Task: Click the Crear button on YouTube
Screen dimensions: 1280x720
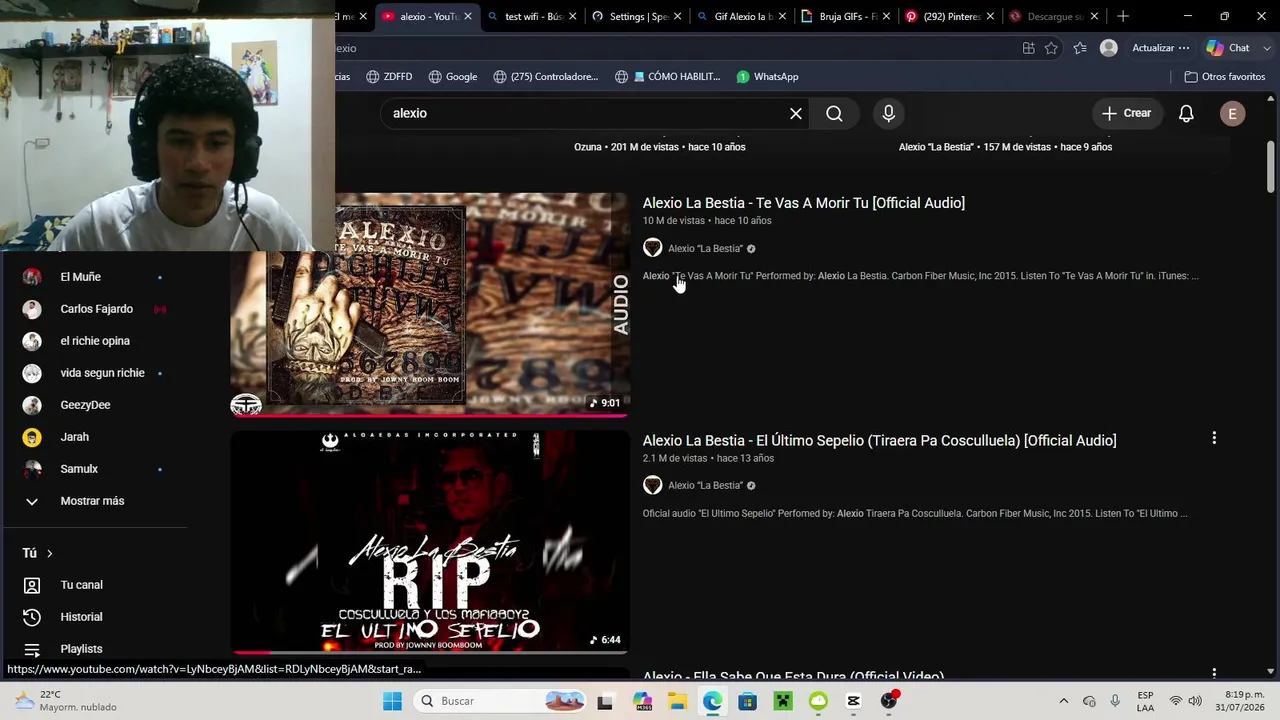Action: pos(1127,113)
